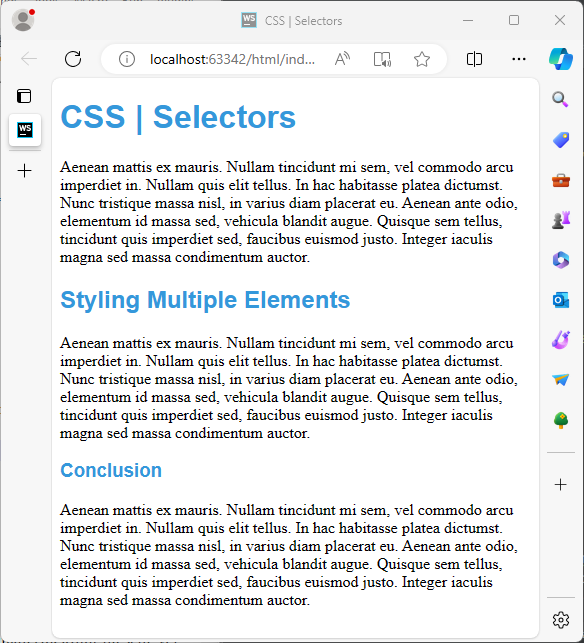584x643 pixels.
Task: Open a new tab with plus
Action: click(25, 171)
